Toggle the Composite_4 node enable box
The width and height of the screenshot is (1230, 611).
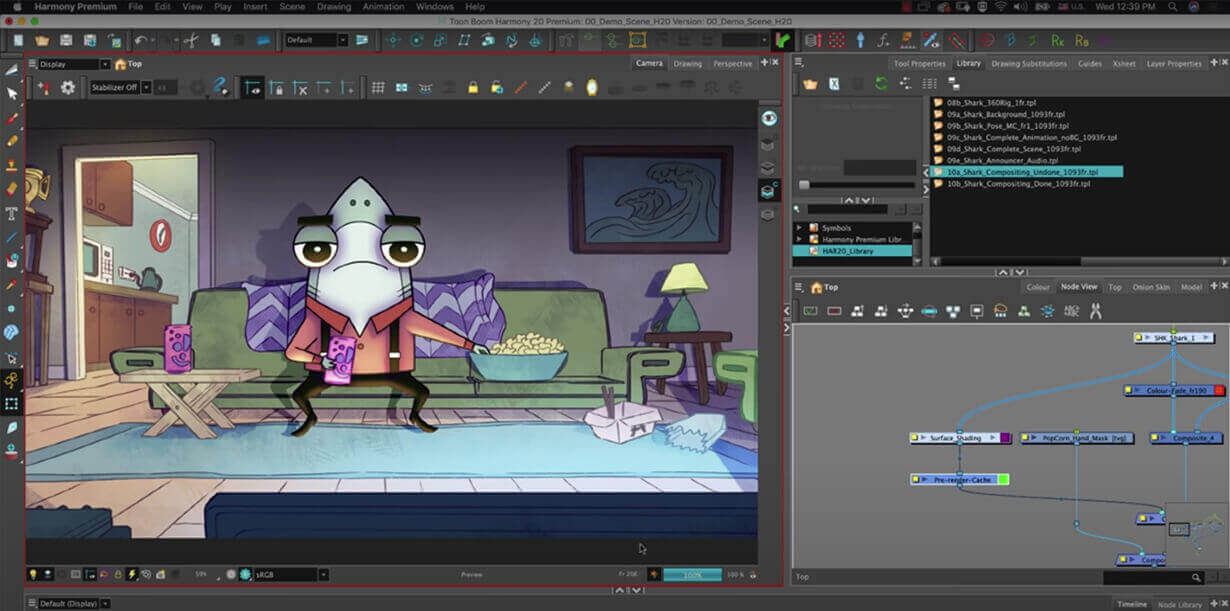click(1156, 438)
